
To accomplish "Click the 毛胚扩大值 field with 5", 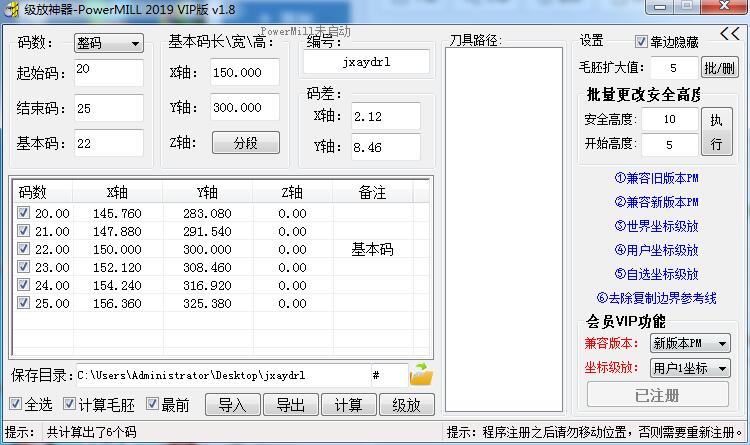I will tap(674, 68).
